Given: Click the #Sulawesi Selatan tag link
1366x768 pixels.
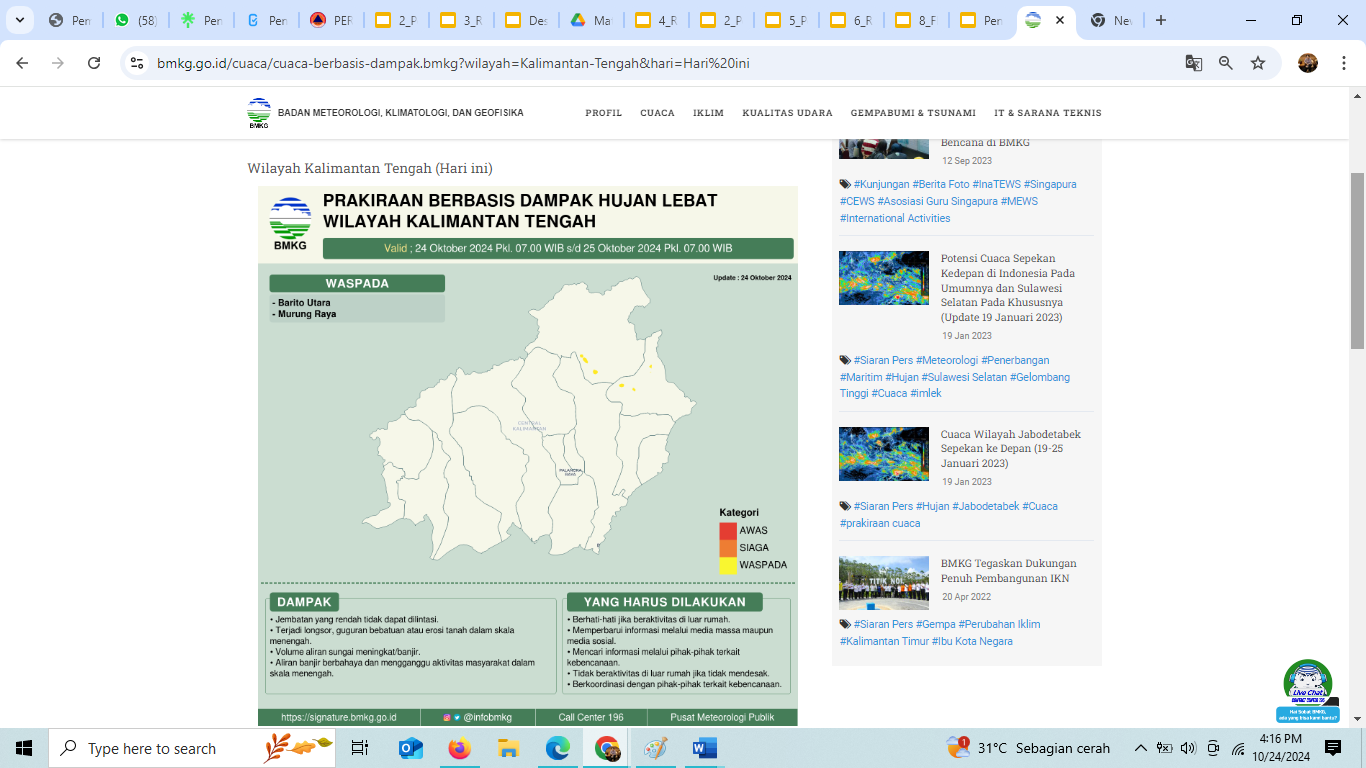Looking at the screenshot, I should pyautogui.click(x=964, y=377).
